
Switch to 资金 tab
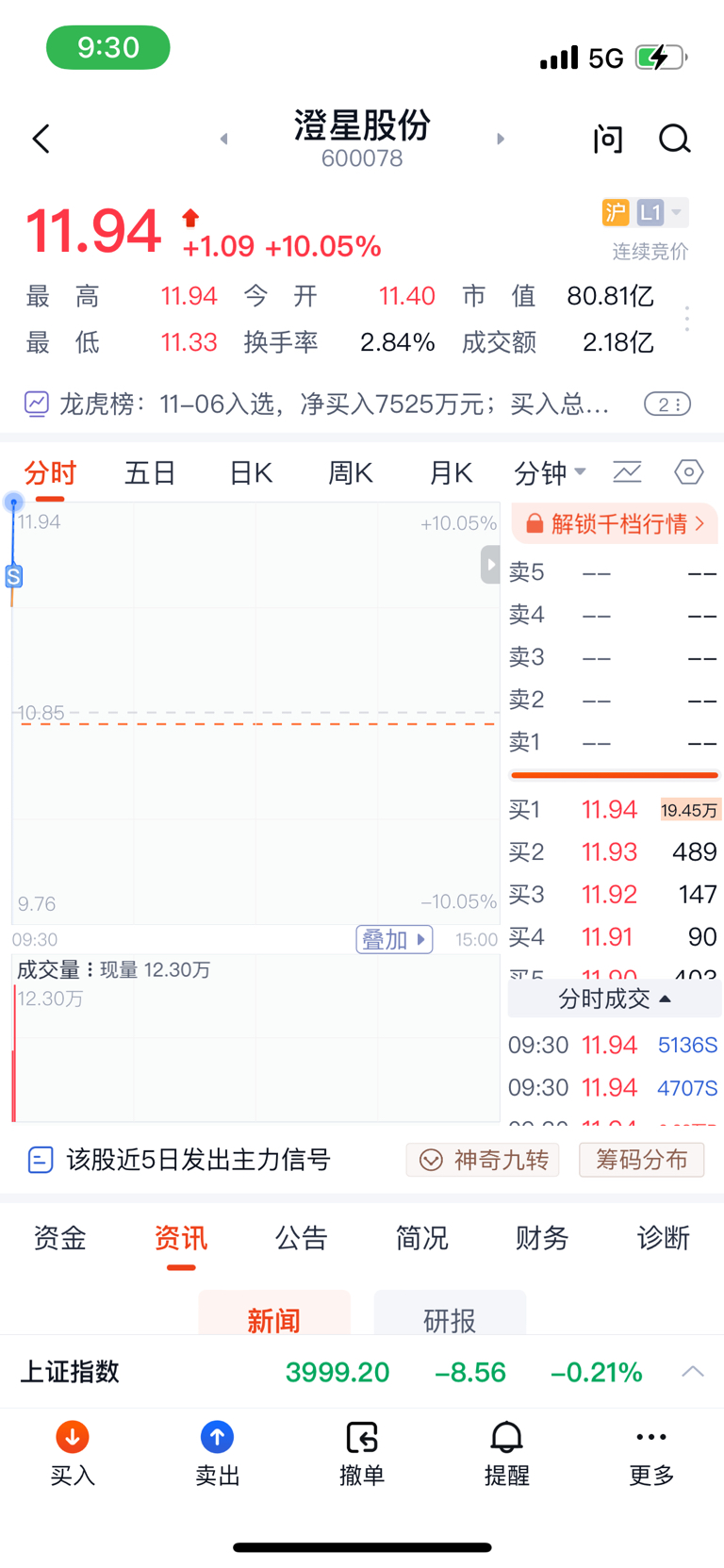(x=60, y=1238)
